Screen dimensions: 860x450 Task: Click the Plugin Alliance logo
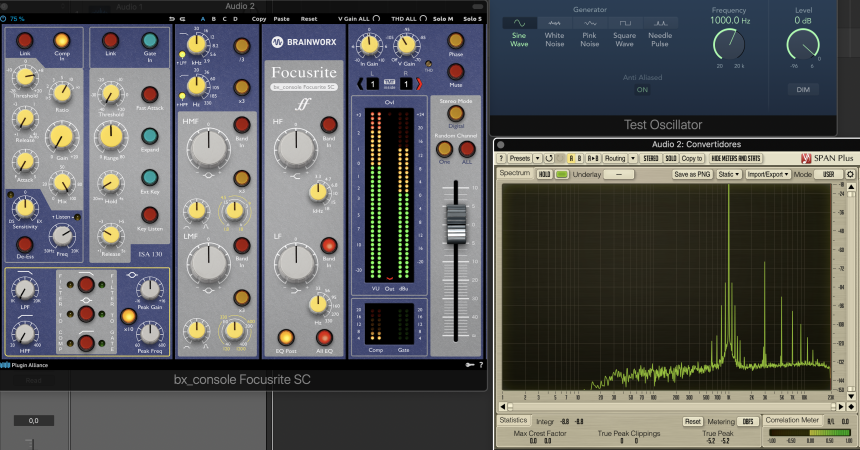click(x=25, y=365)
